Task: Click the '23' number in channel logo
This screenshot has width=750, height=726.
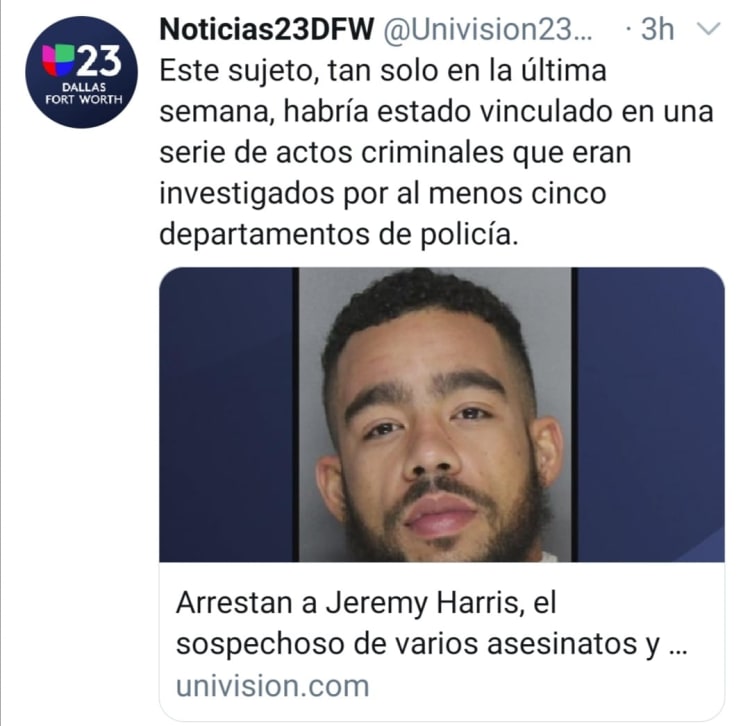Action: (99, 61)
